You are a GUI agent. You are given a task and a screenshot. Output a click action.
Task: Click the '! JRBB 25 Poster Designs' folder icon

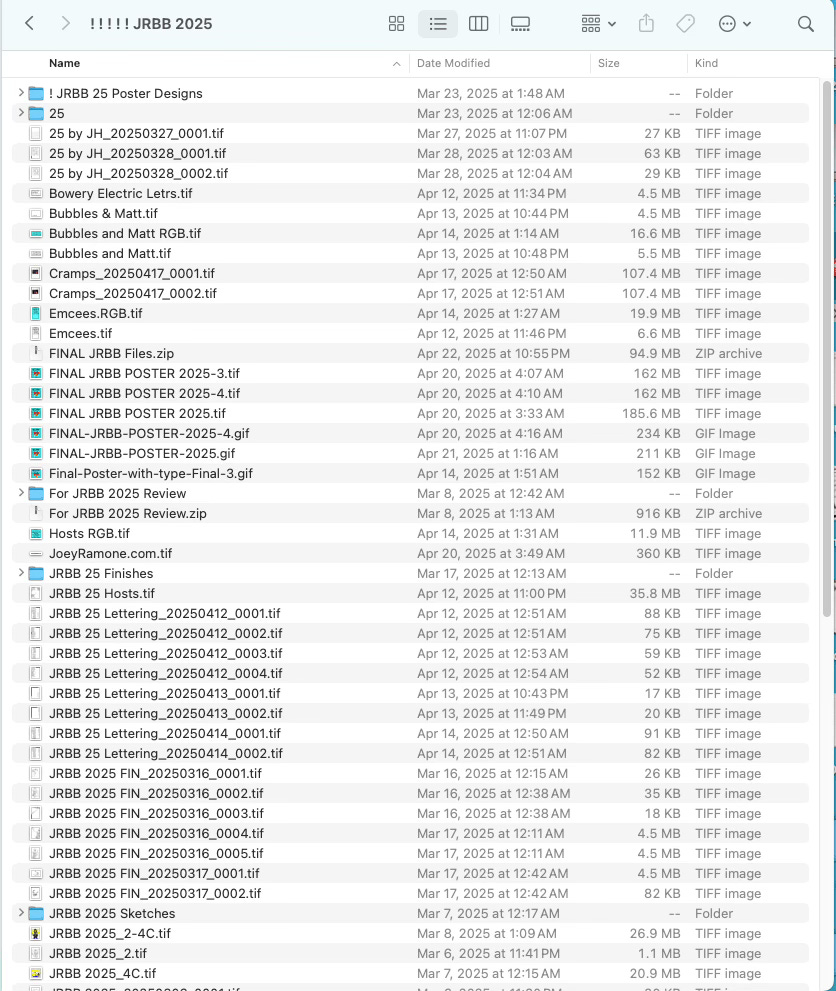pyautogui.click(x=36, y=94)
